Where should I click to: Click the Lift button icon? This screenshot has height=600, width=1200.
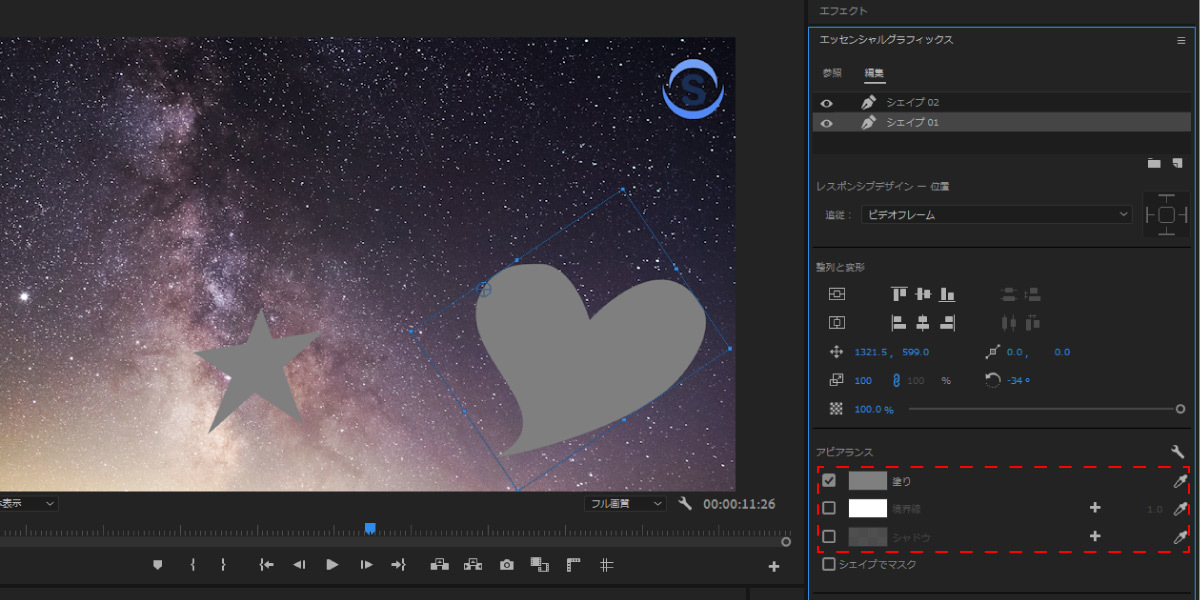(x=439, y=565)
